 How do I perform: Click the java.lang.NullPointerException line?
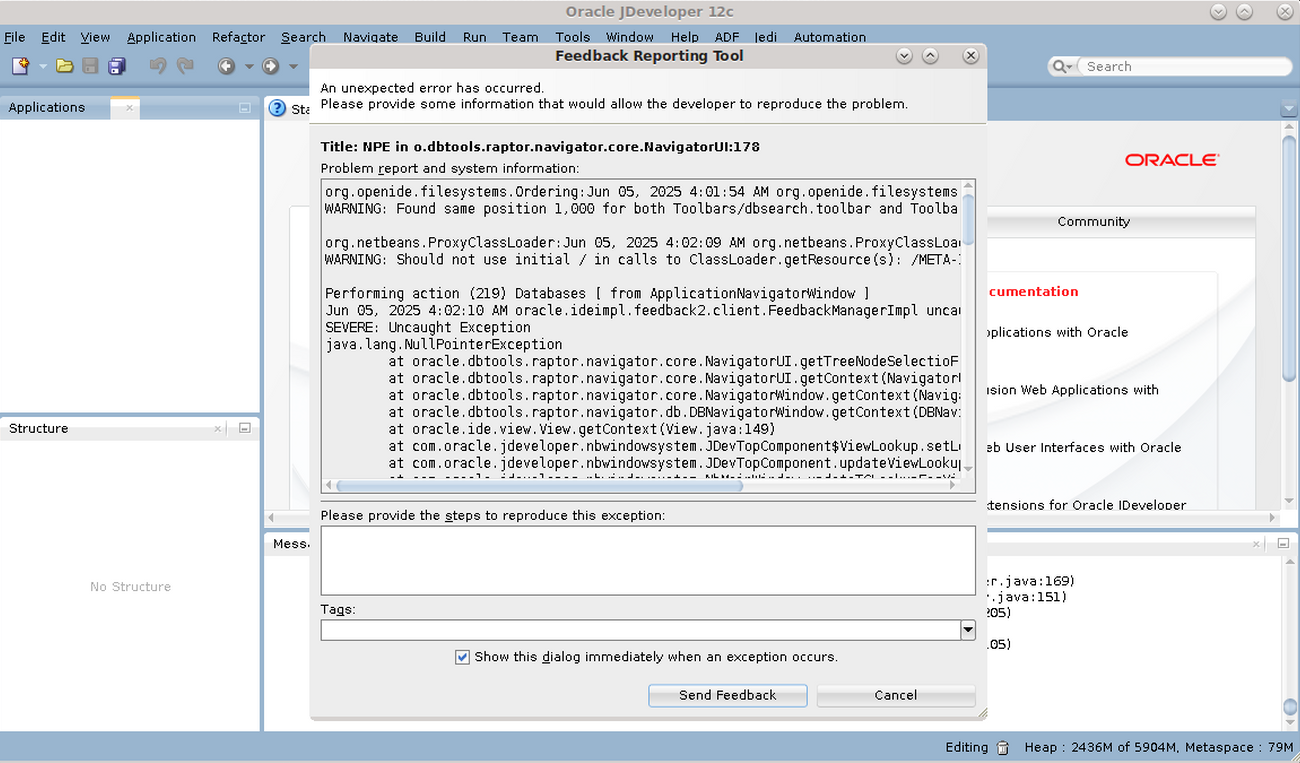click(x=444, y=344)
